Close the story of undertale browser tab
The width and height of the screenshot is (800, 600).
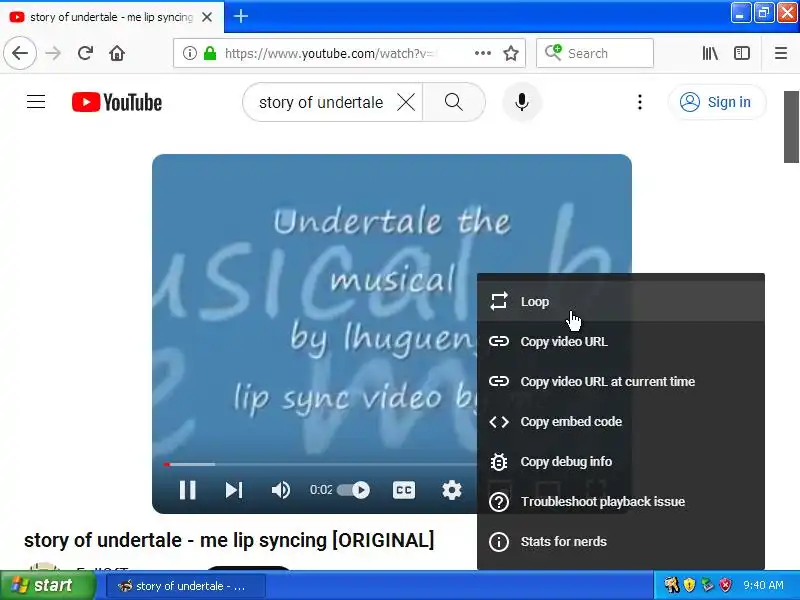[207, 17]
